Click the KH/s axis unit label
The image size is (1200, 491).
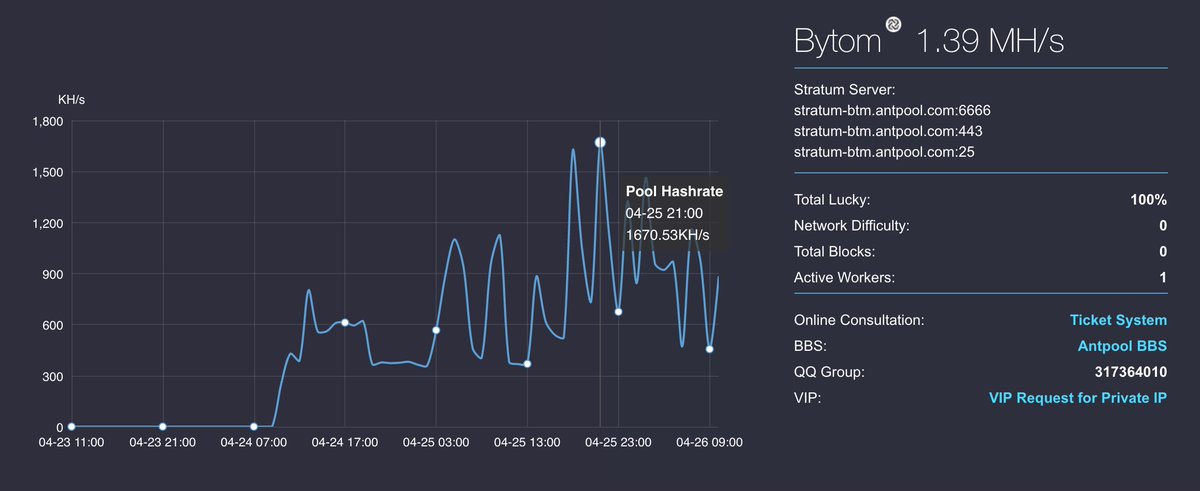(x=73, y=99)
